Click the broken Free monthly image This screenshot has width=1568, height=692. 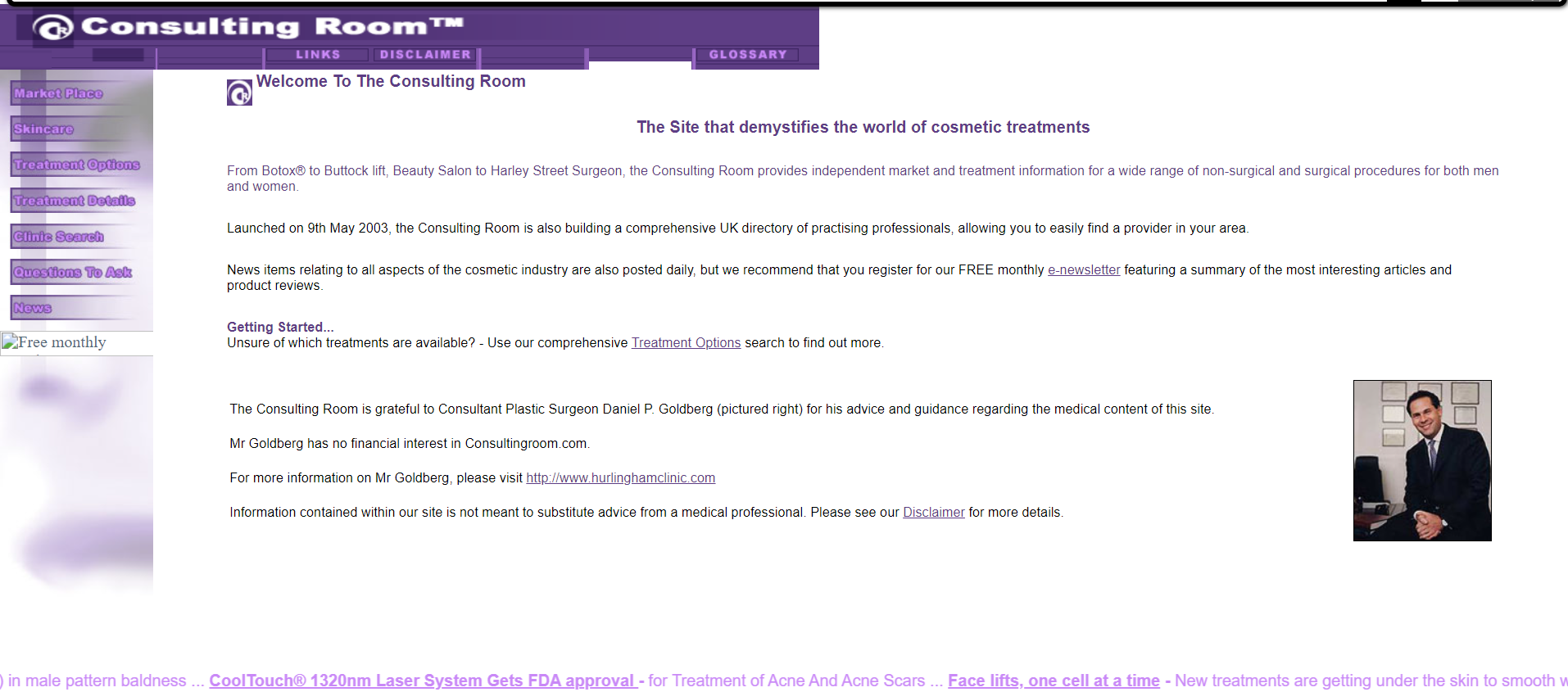pyautogui.click(x=76, y=343)
